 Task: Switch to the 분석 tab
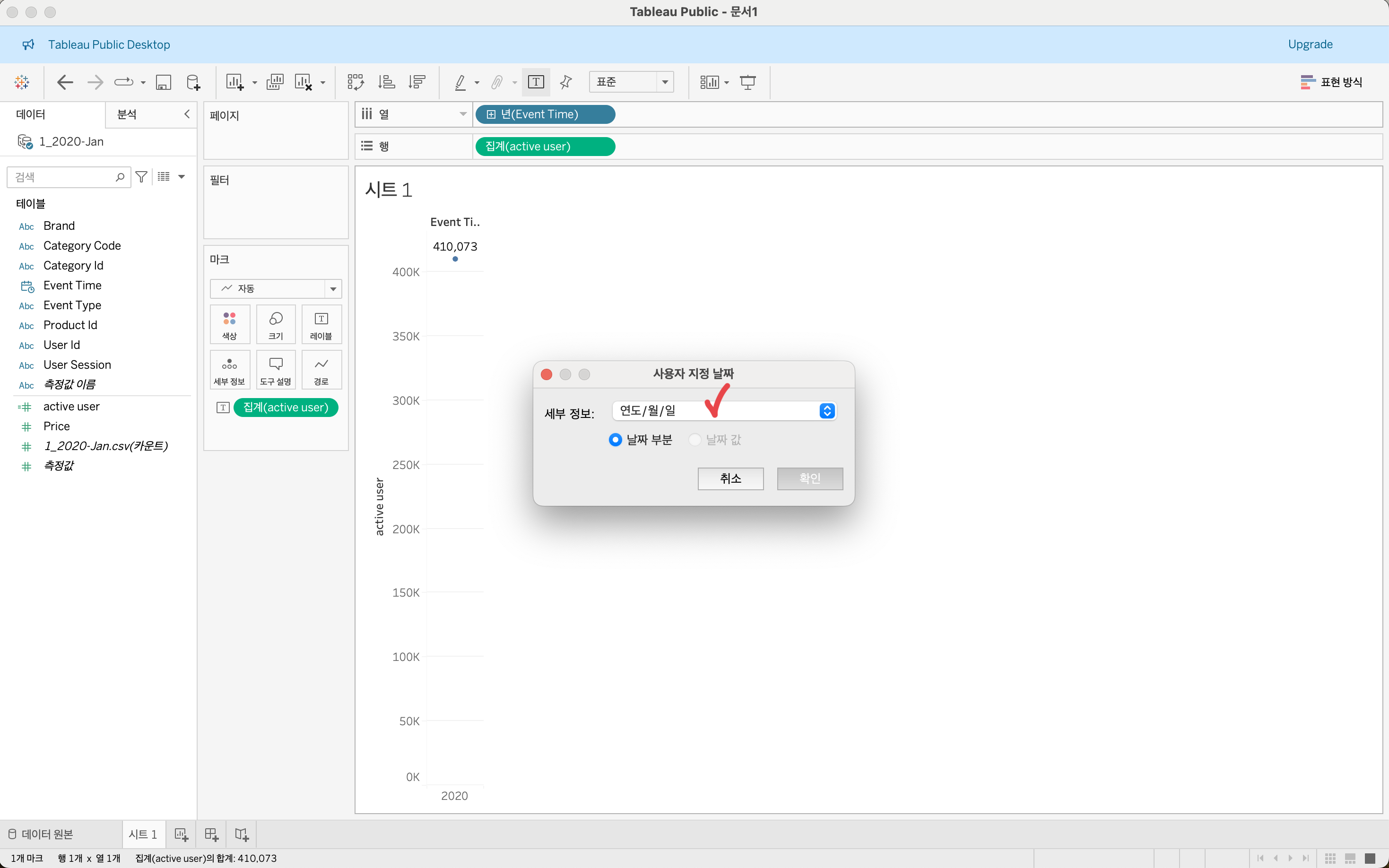127,114
